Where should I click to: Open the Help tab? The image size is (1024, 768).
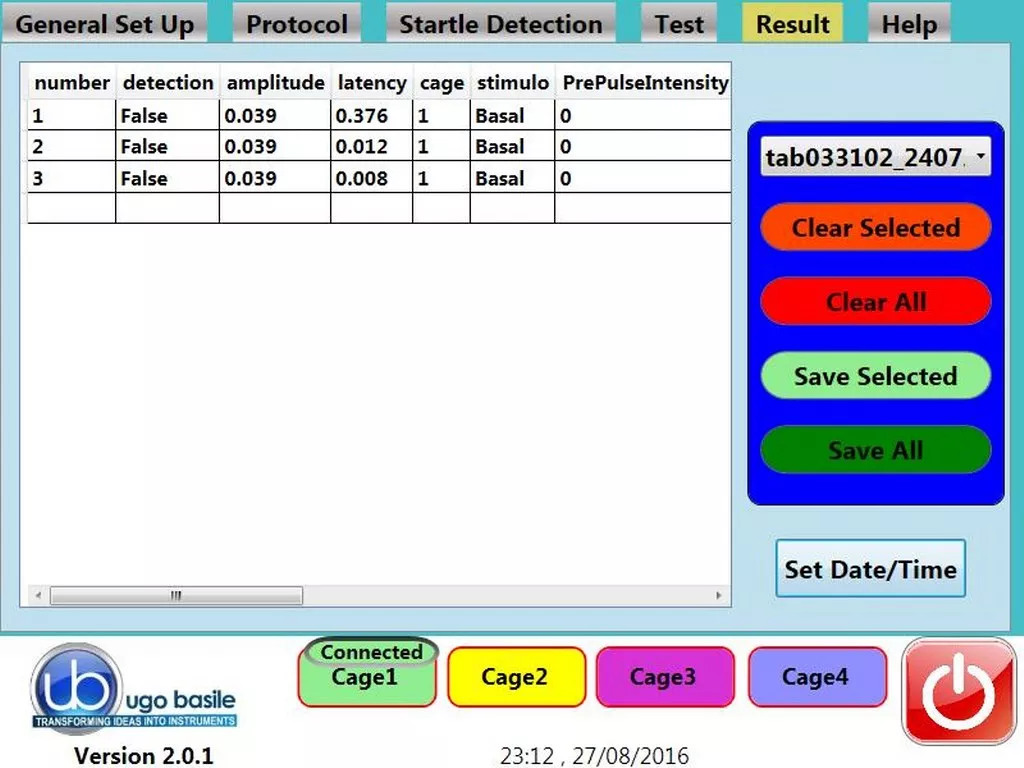click(x=908, y=24)
